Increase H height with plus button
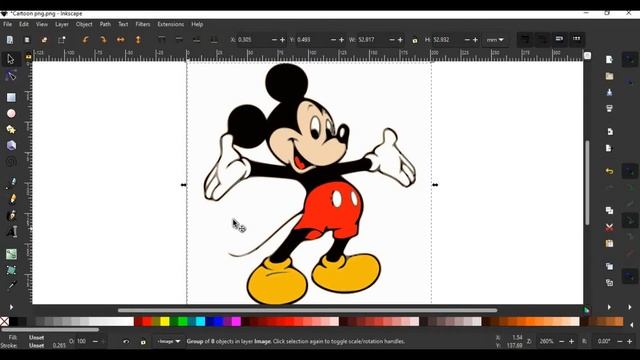 coord(475,40)
